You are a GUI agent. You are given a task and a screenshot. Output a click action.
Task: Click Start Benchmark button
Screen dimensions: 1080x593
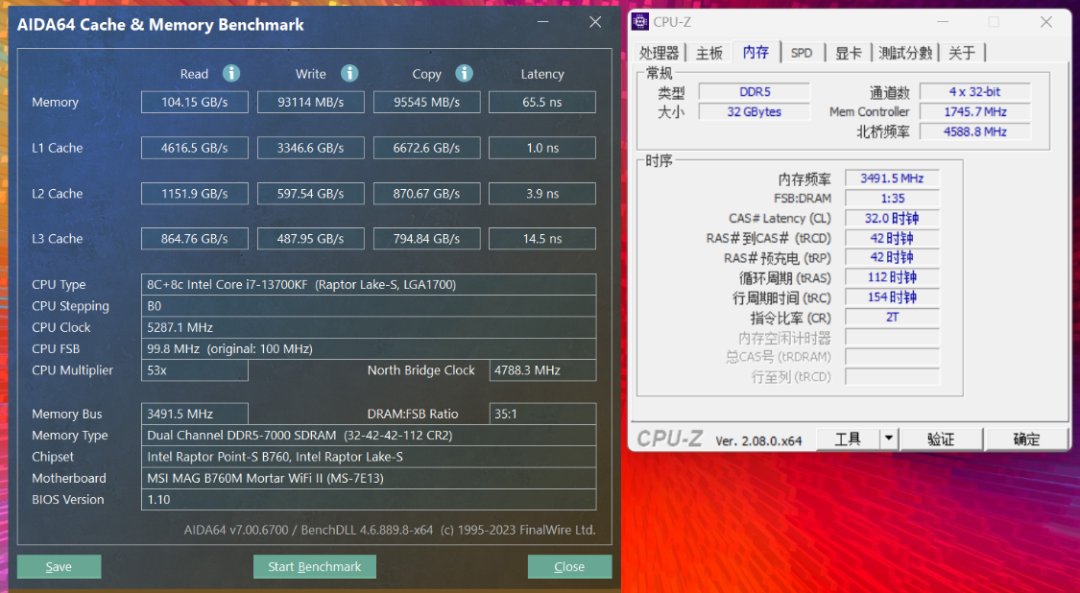click(315, 567)
